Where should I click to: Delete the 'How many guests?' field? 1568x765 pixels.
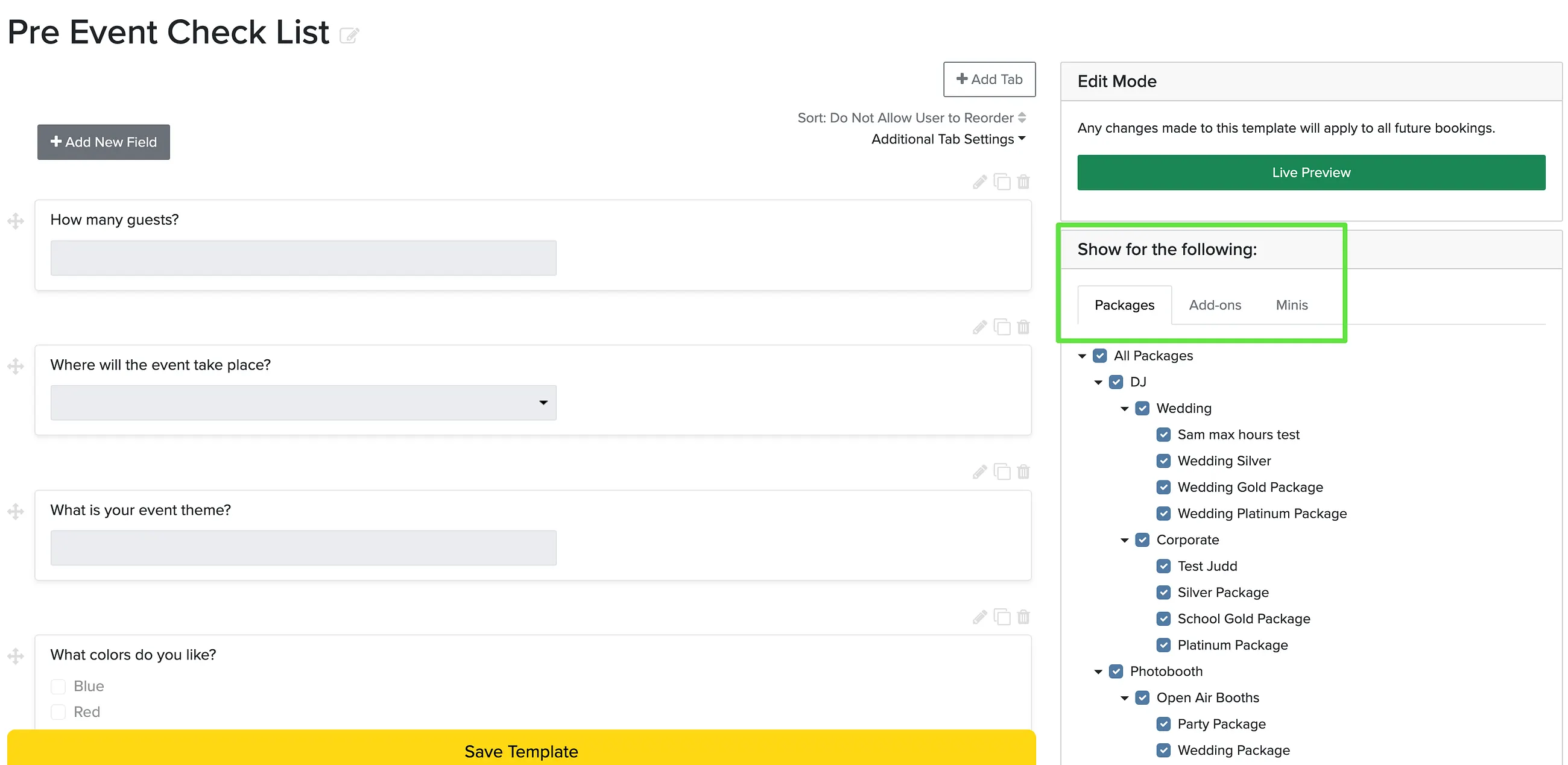point(1024,182)
